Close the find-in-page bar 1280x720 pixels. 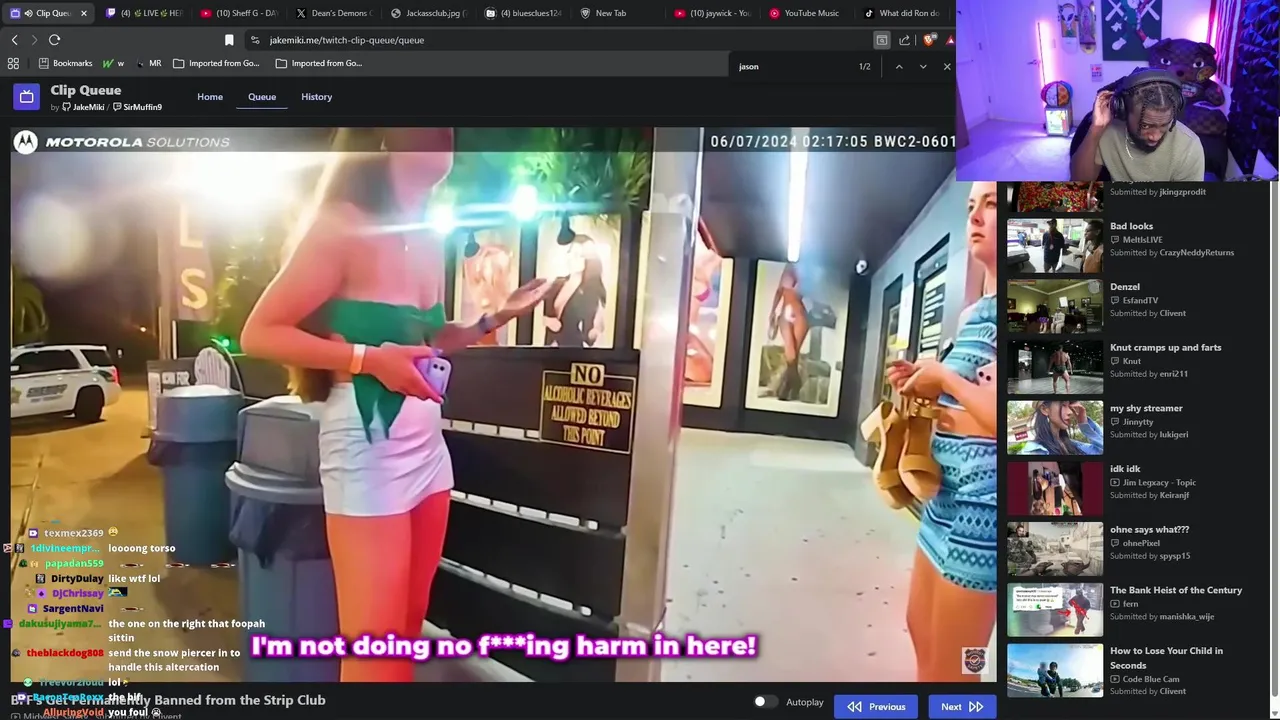pos(947,66)
